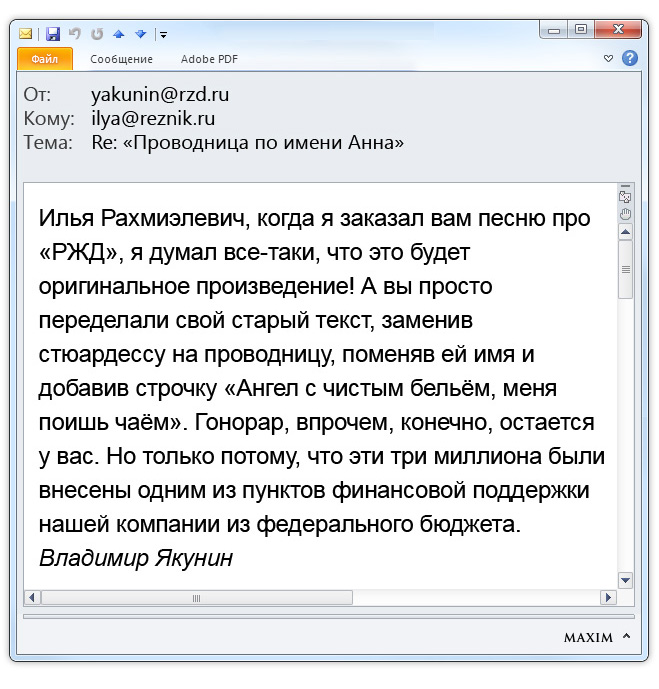Maximize the message window
Screen dimensions: 659x689
(581, 29)
